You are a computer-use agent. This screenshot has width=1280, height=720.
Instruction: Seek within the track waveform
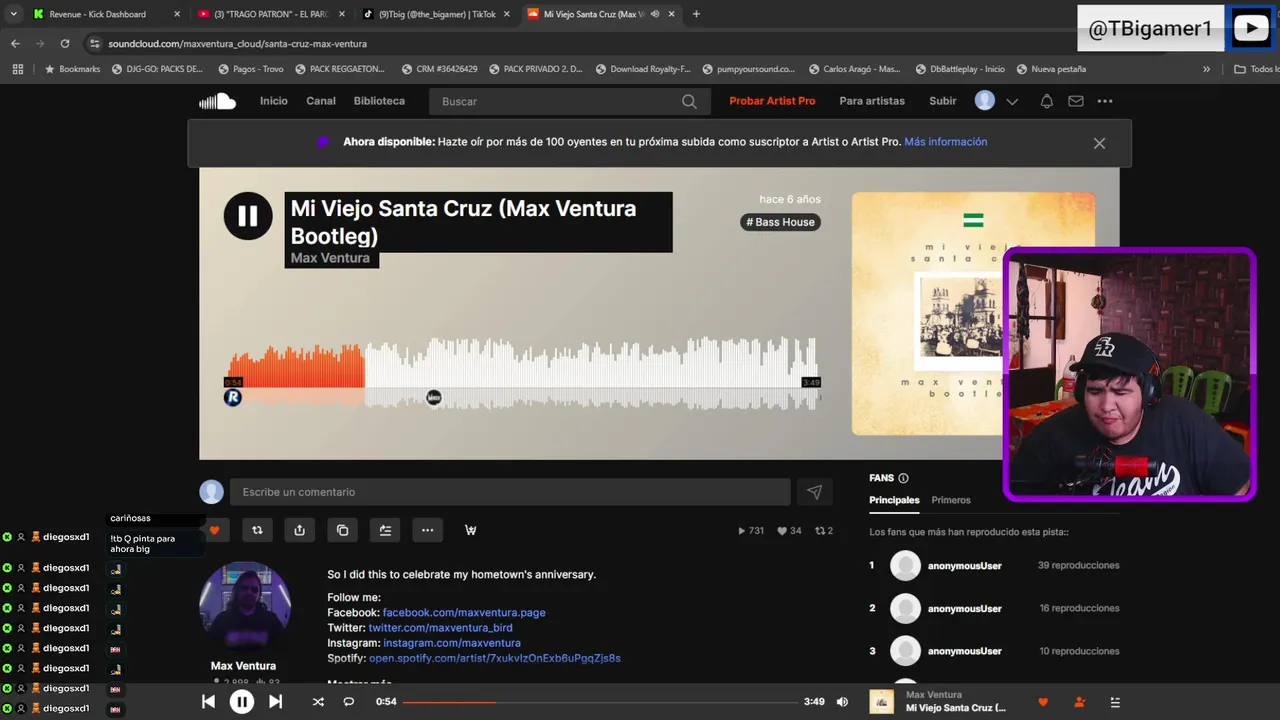522,374
